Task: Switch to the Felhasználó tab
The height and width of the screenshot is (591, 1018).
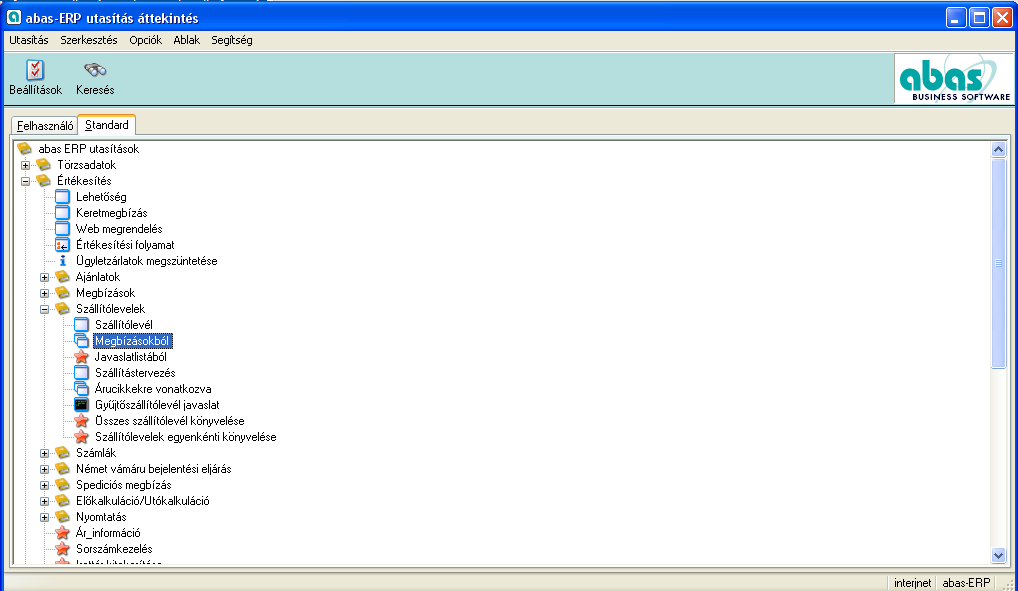Action: coord(45,126)
